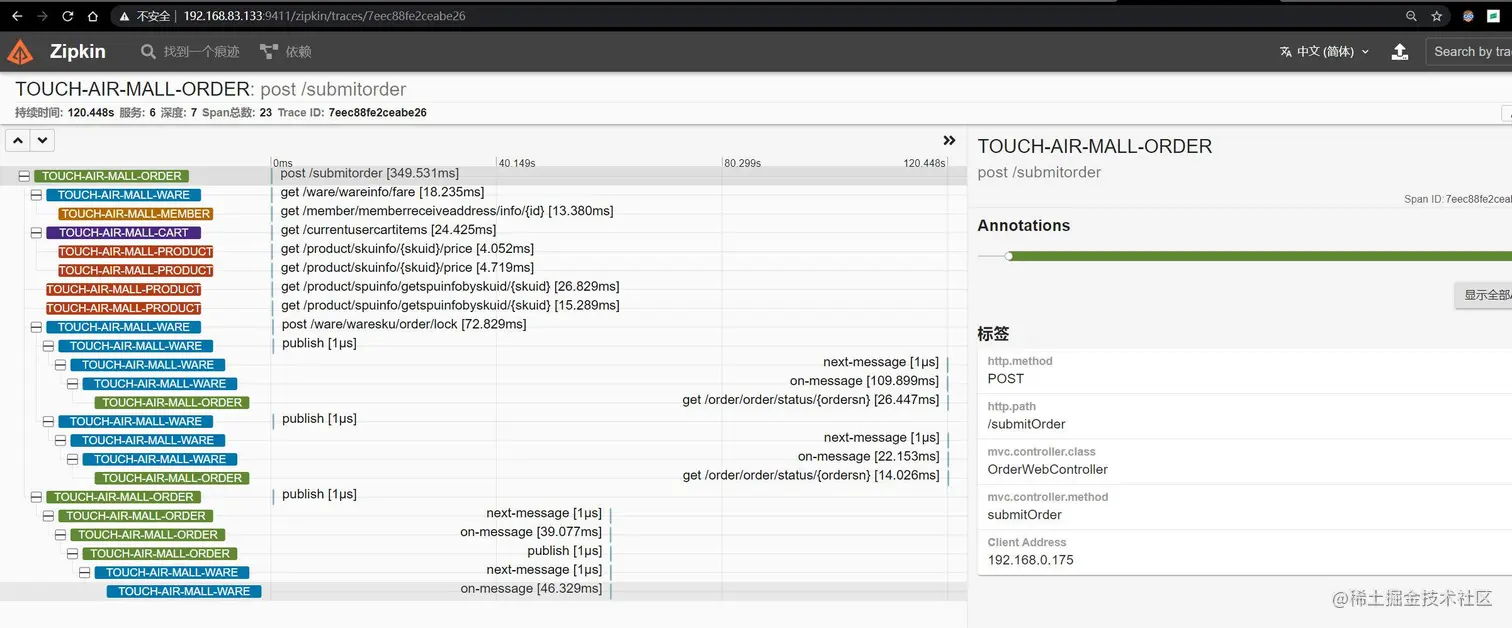Collapse the root post /submitorder span tree

[x=24, y=176]
